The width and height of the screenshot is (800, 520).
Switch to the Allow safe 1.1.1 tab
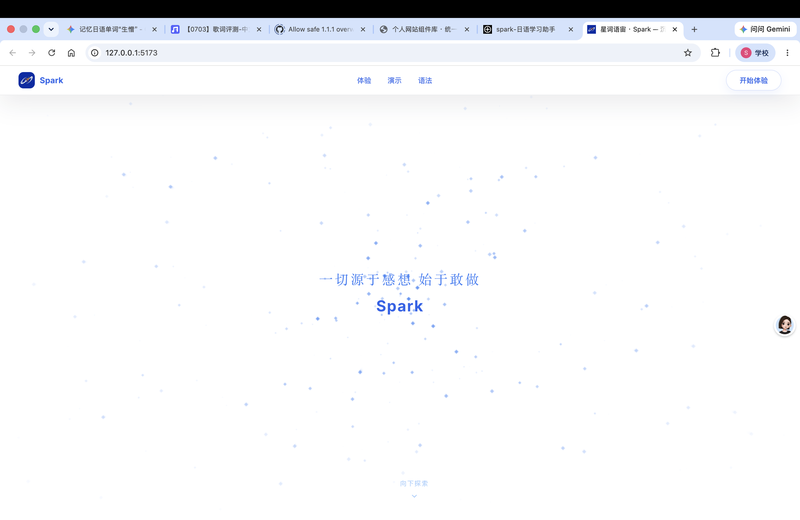pyautogui.click(x=321, y=29)
